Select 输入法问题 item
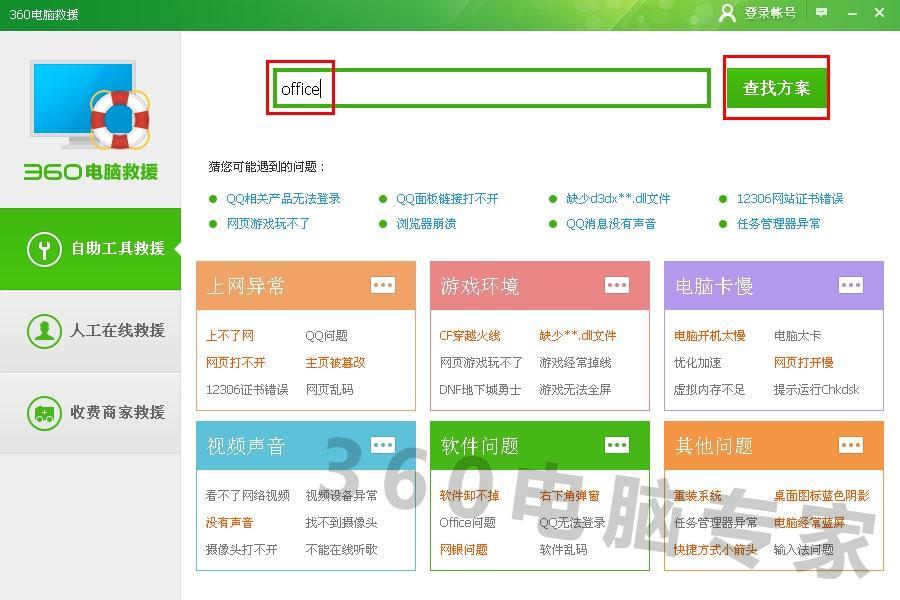900x600 pixels. click(x=803, y=549)
